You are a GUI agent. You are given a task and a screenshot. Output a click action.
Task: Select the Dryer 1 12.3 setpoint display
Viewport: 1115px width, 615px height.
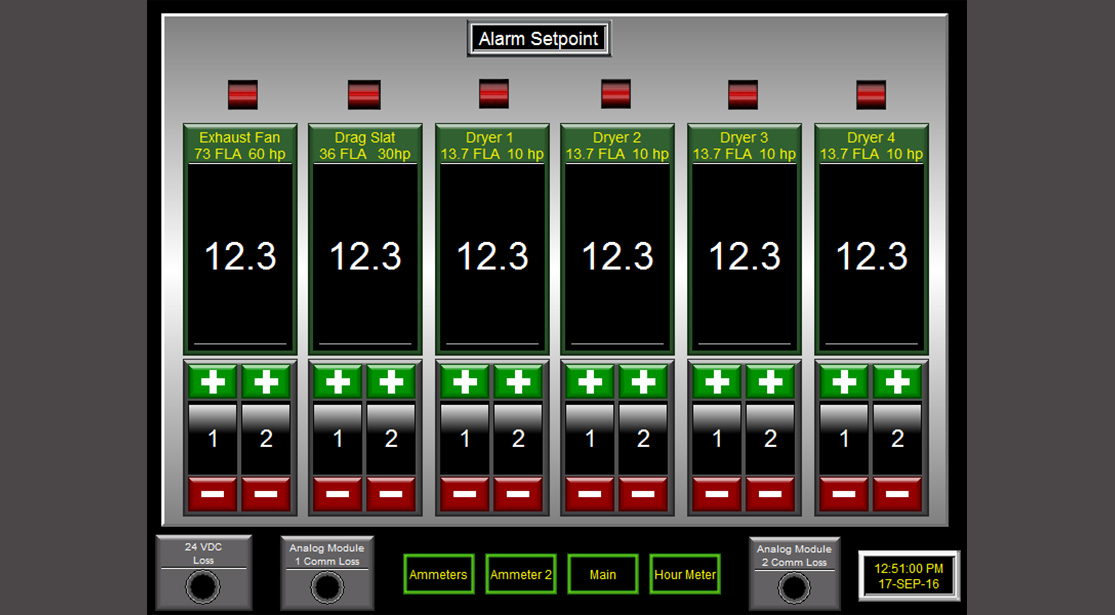click(x=492, y=257)
